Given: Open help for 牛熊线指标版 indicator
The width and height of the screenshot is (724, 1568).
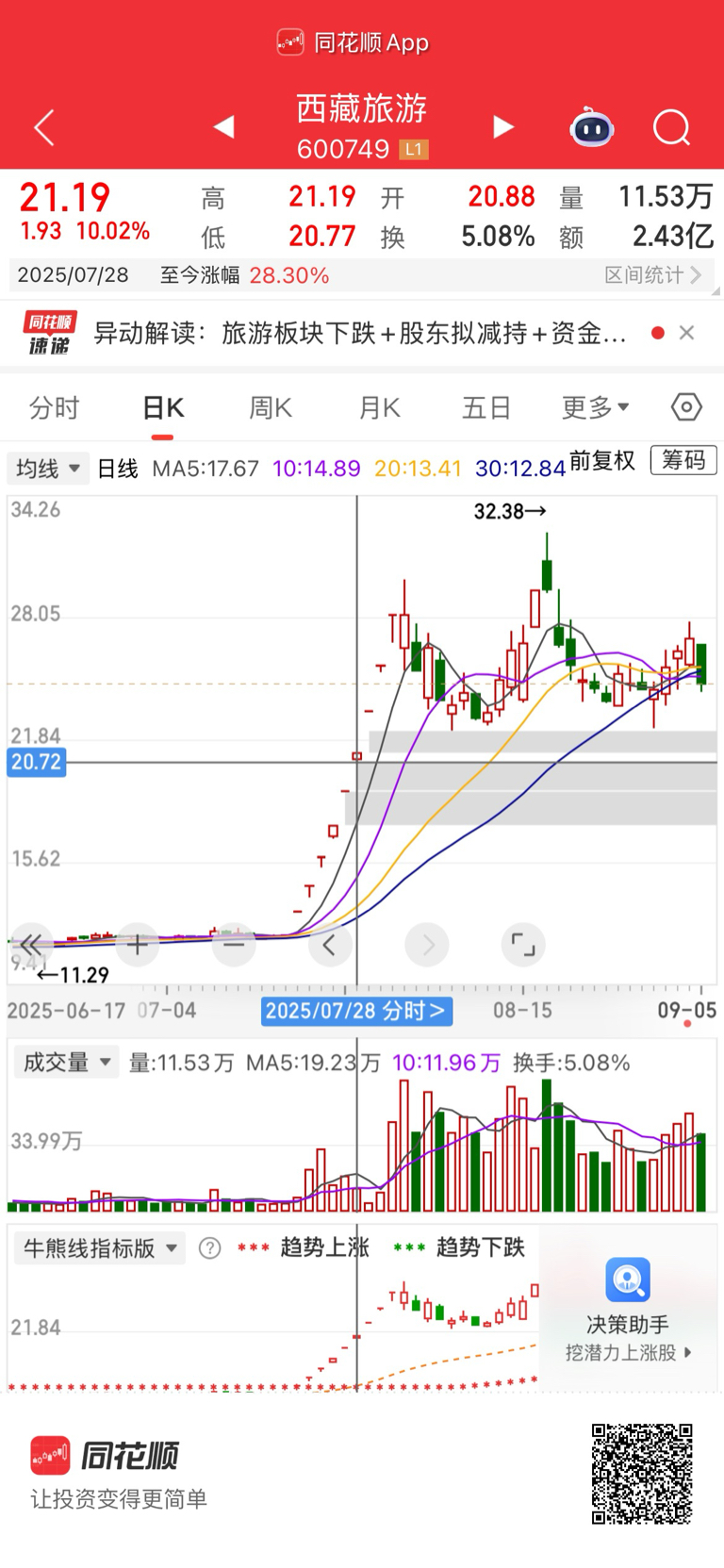Looking at the screenshot, I should [x=209, y=1248].
